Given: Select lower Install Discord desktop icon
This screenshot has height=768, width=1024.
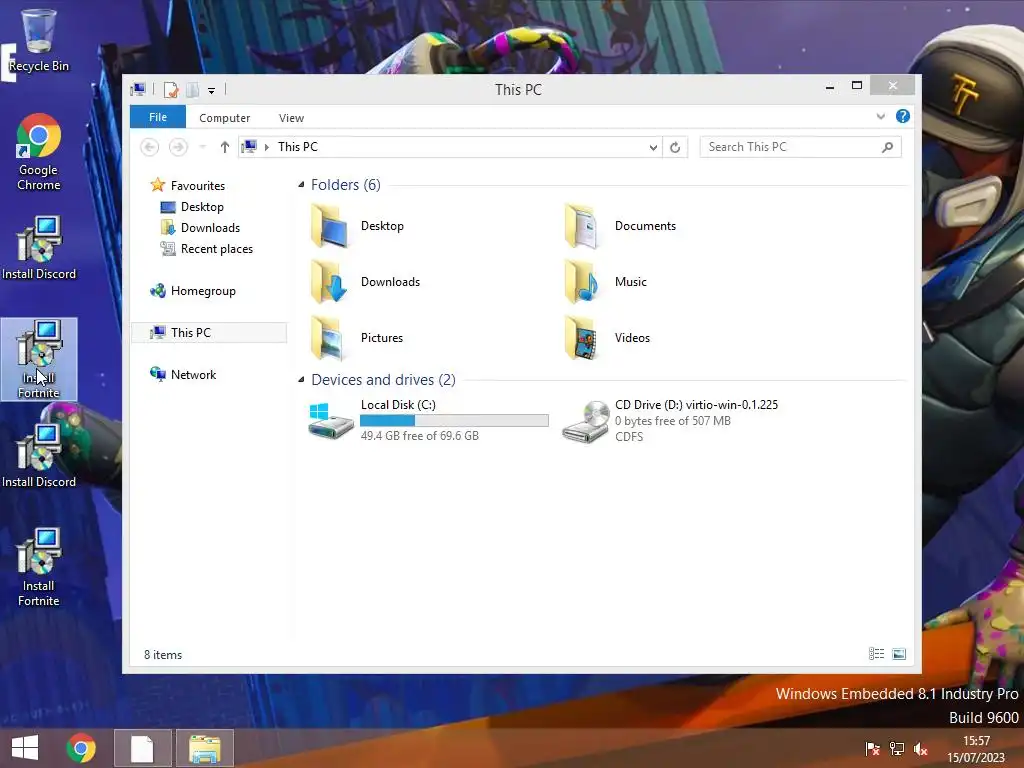Looking at the screenshot, I should click(39, 456).
